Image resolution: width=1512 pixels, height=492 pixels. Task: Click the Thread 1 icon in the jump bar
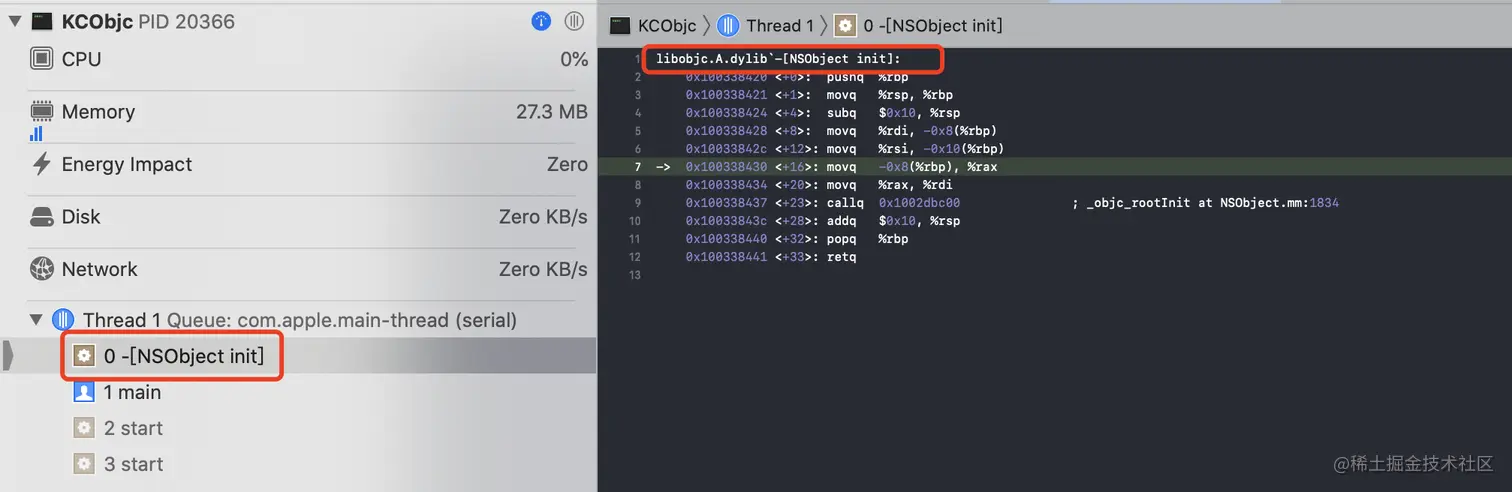pos(729,25)
